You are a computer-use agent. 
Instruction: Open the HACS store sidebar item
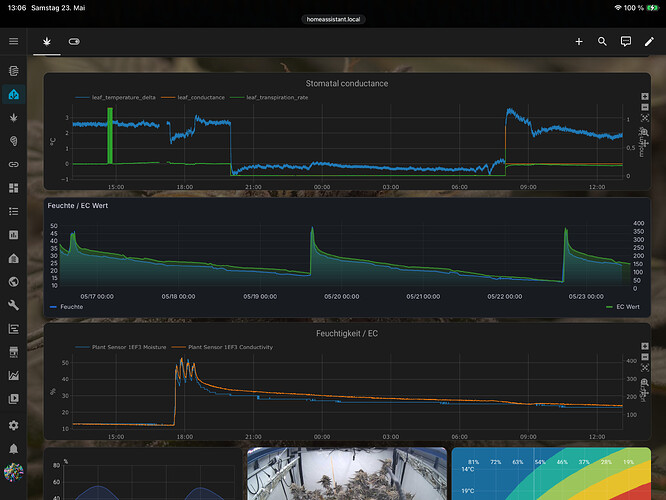[14, 352]
